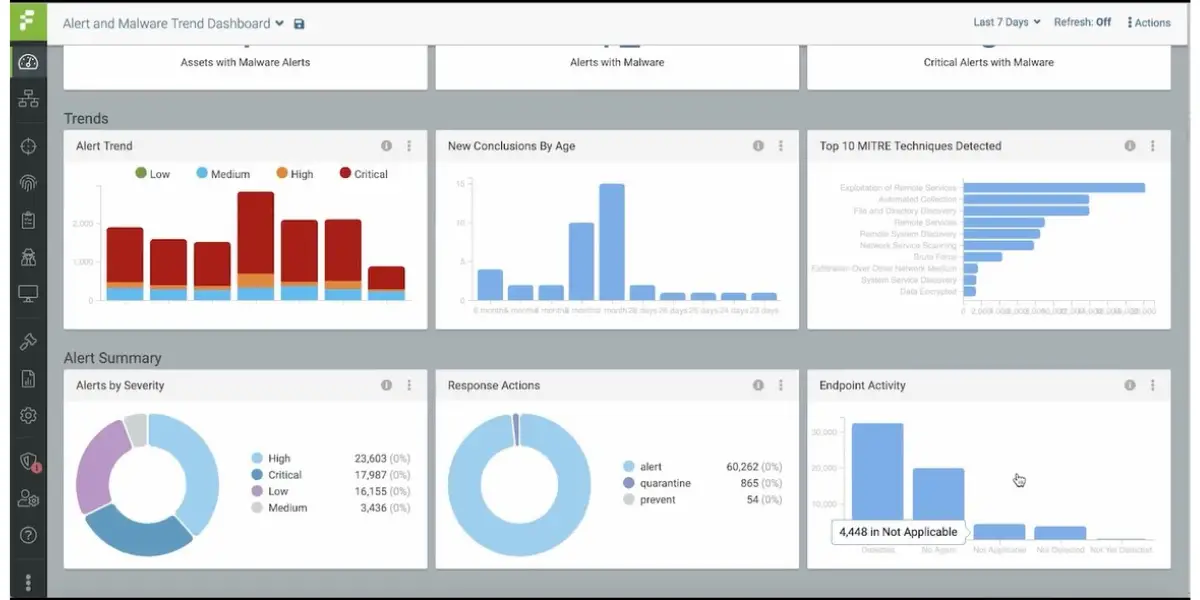Open the report document icon in sidebar
This screenshot has width=1200, height=600.
28,379
